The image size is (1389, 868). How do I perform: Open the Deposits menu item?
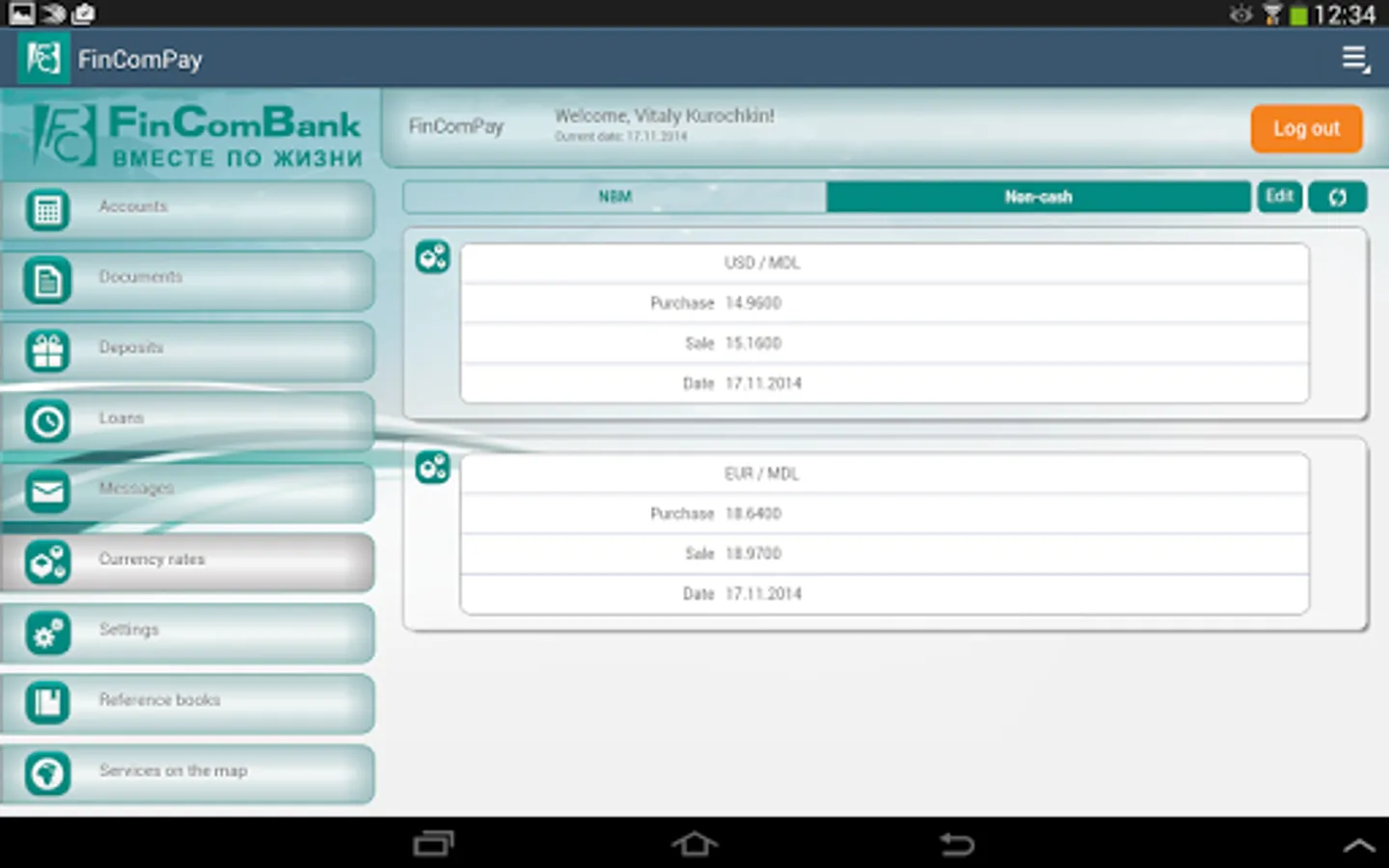(x=188, y=351)
